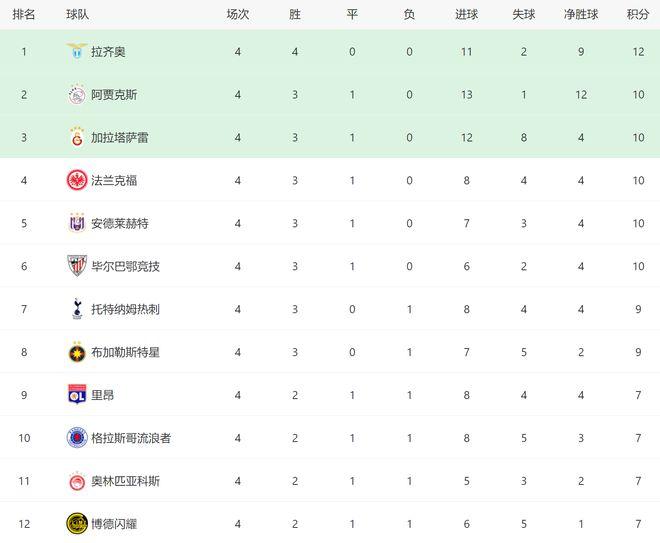
Task: Click the Olympiacos red crest icon
Action: pos(77,481)
